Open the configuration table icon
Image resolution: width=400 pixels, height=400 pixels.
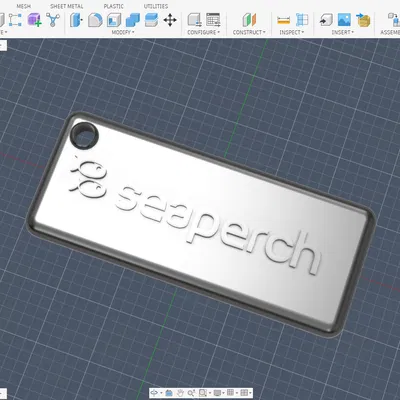pos(213,20)
